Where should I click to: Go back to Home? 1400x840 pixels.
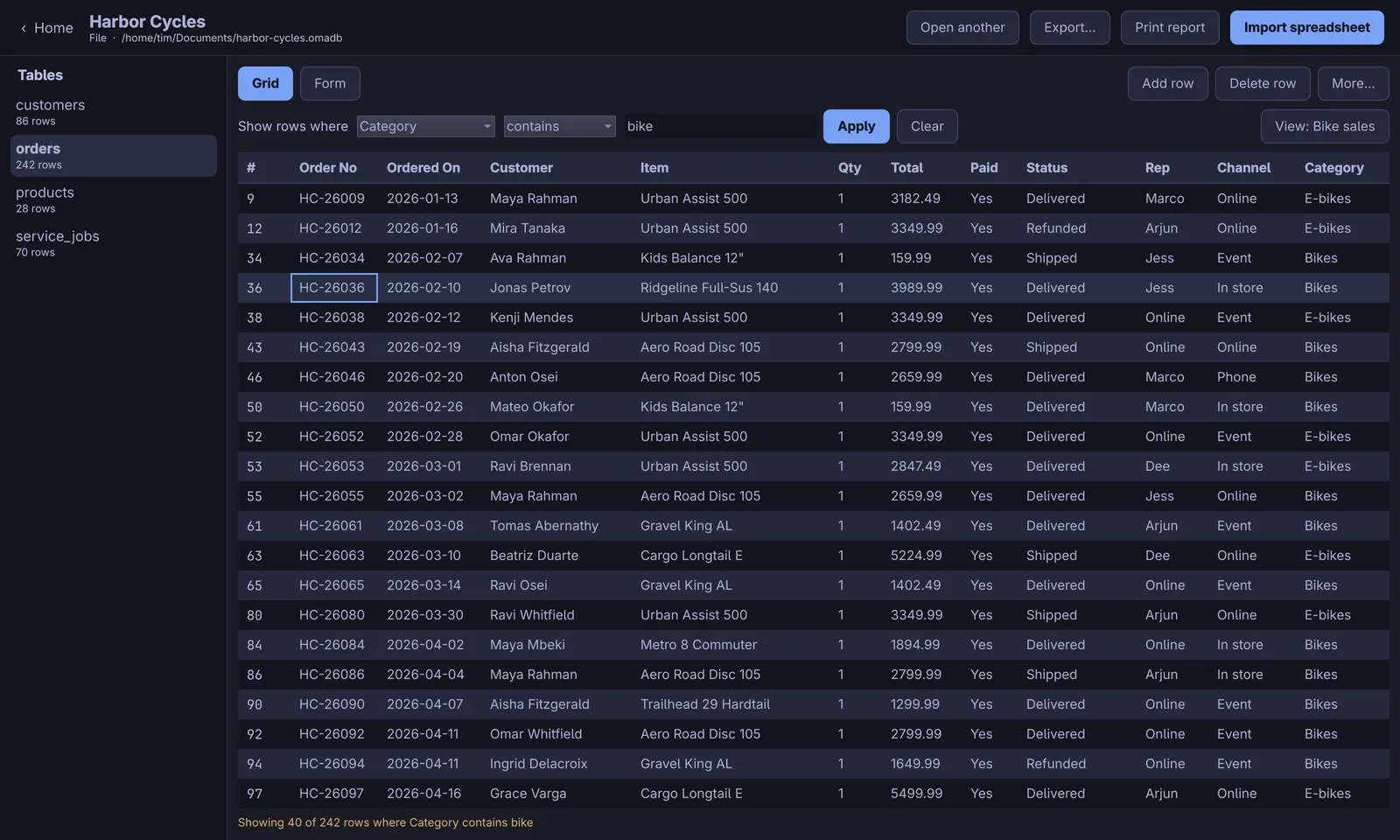tap(47, 28)
